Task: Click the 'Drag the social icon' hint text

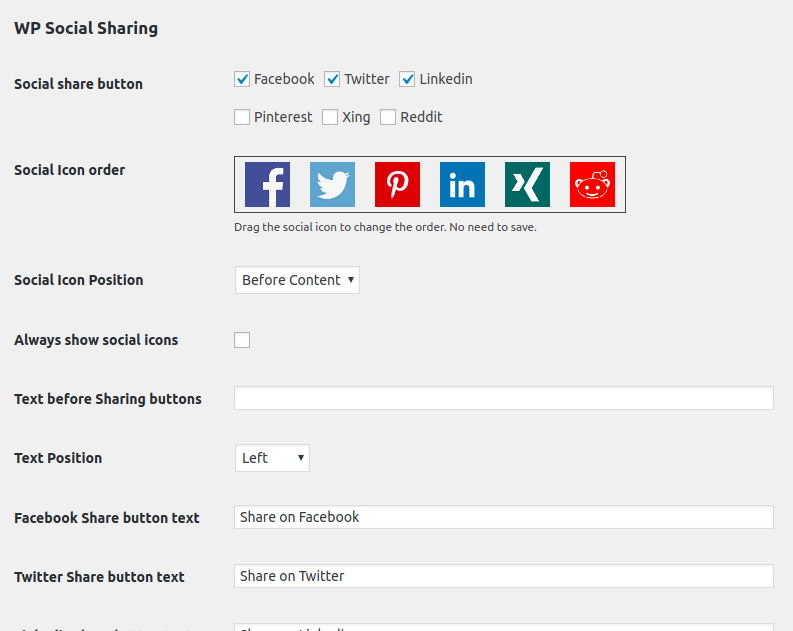Action: 385,228
